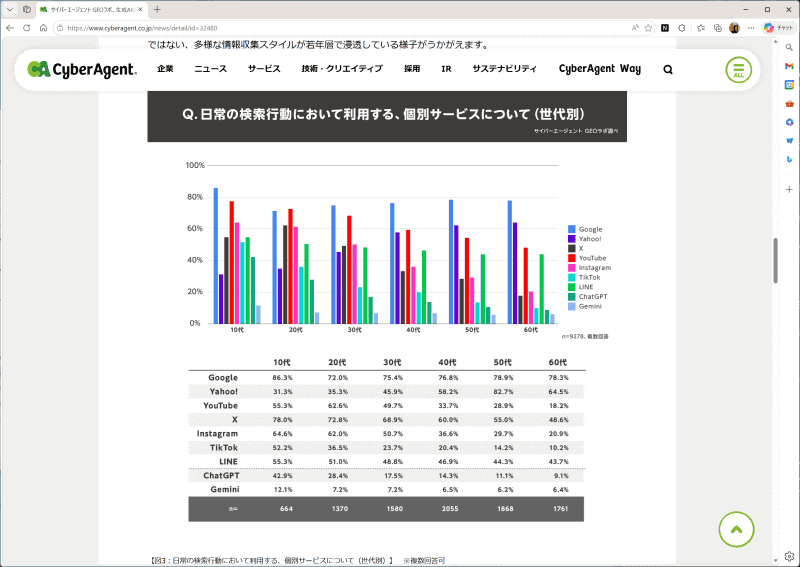Open Gmail in the sidebar
The image size is (800, 567).
789,66
